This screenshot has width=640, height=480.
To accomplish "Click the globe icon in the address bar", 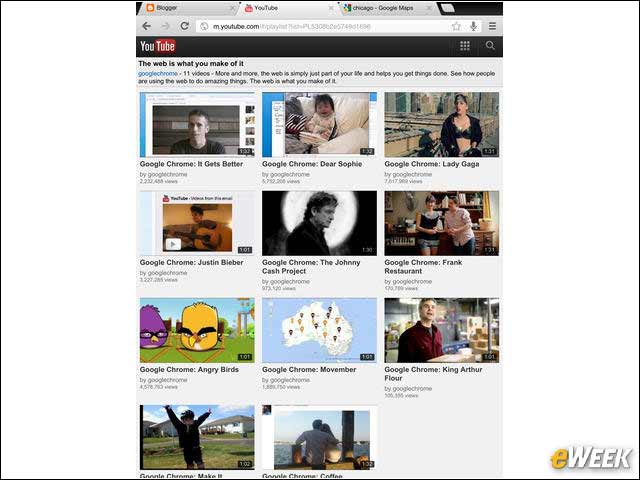I will click(204, 27).
